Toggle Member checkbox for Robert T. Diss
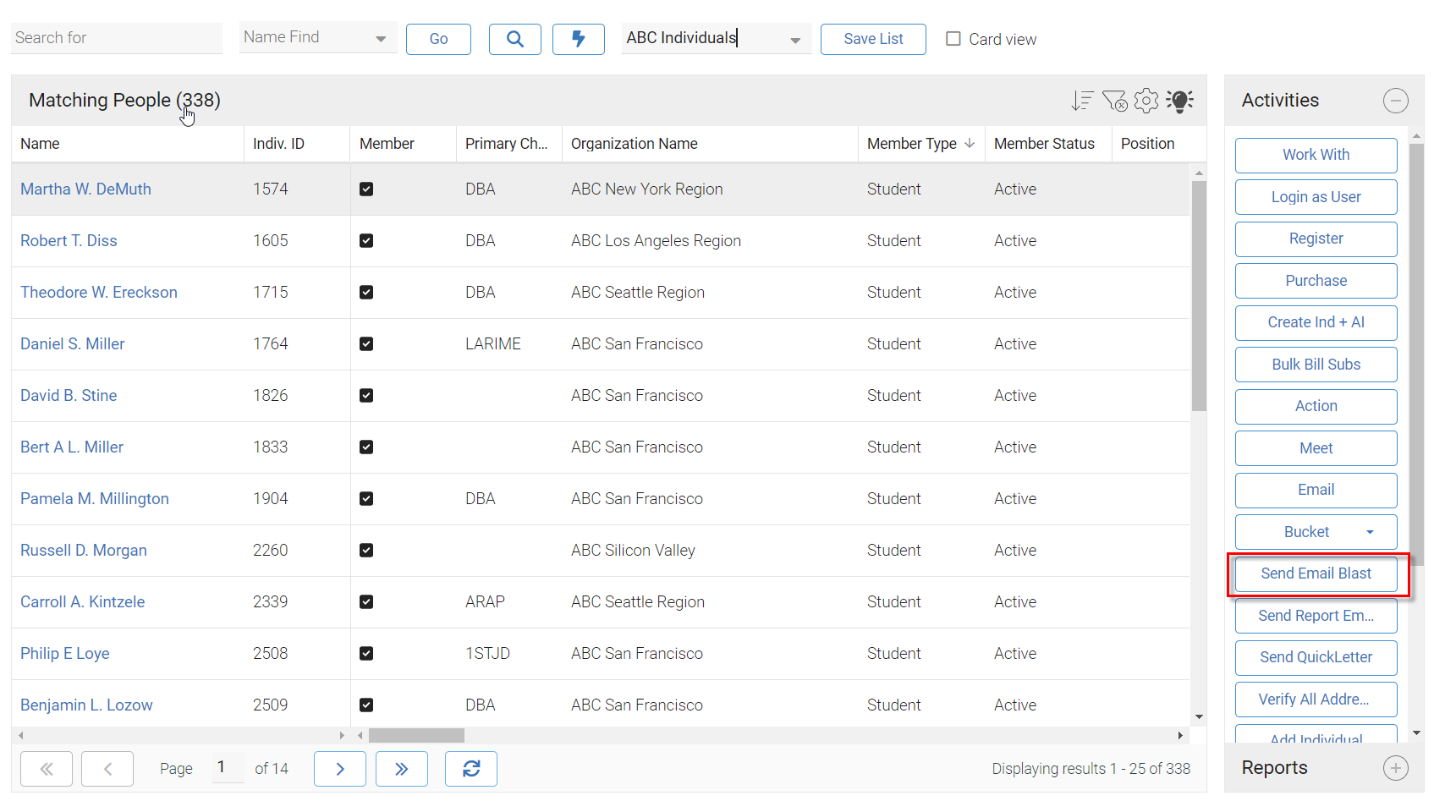This screenshot has height=801, width=1434. pos(366,240)
